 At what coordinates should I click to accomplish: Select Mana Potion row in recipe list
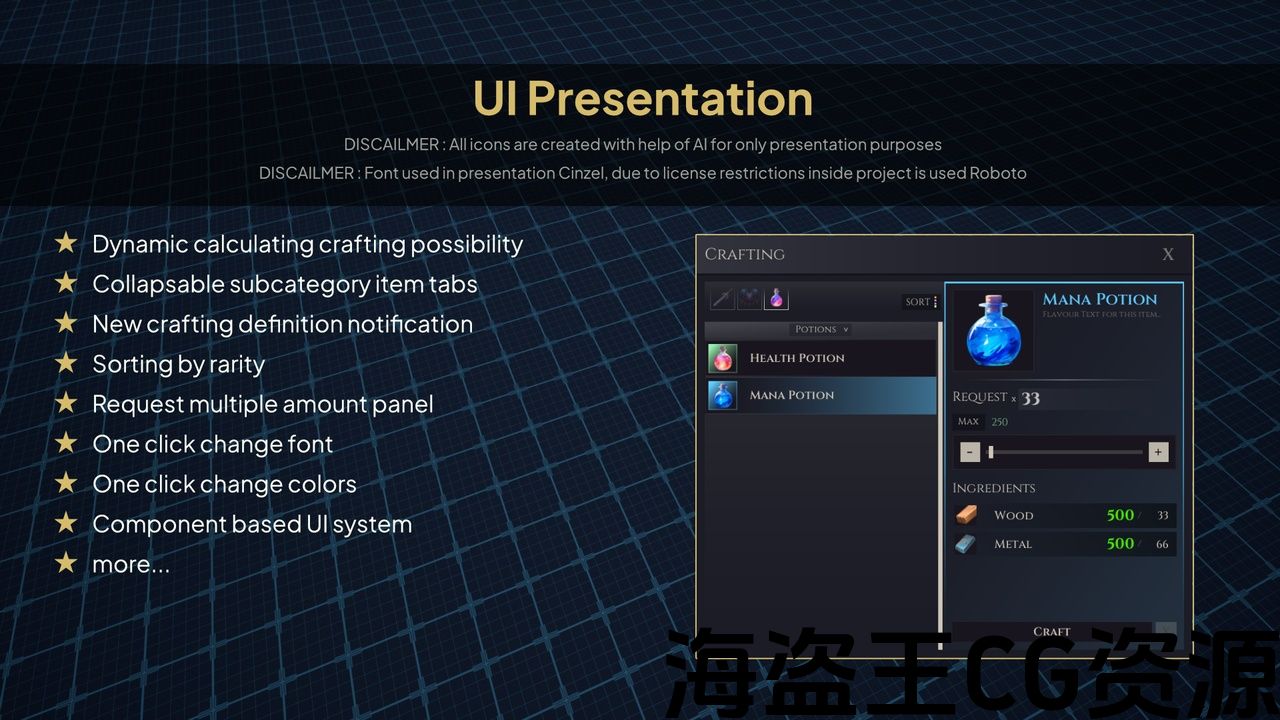pos(820,395)
